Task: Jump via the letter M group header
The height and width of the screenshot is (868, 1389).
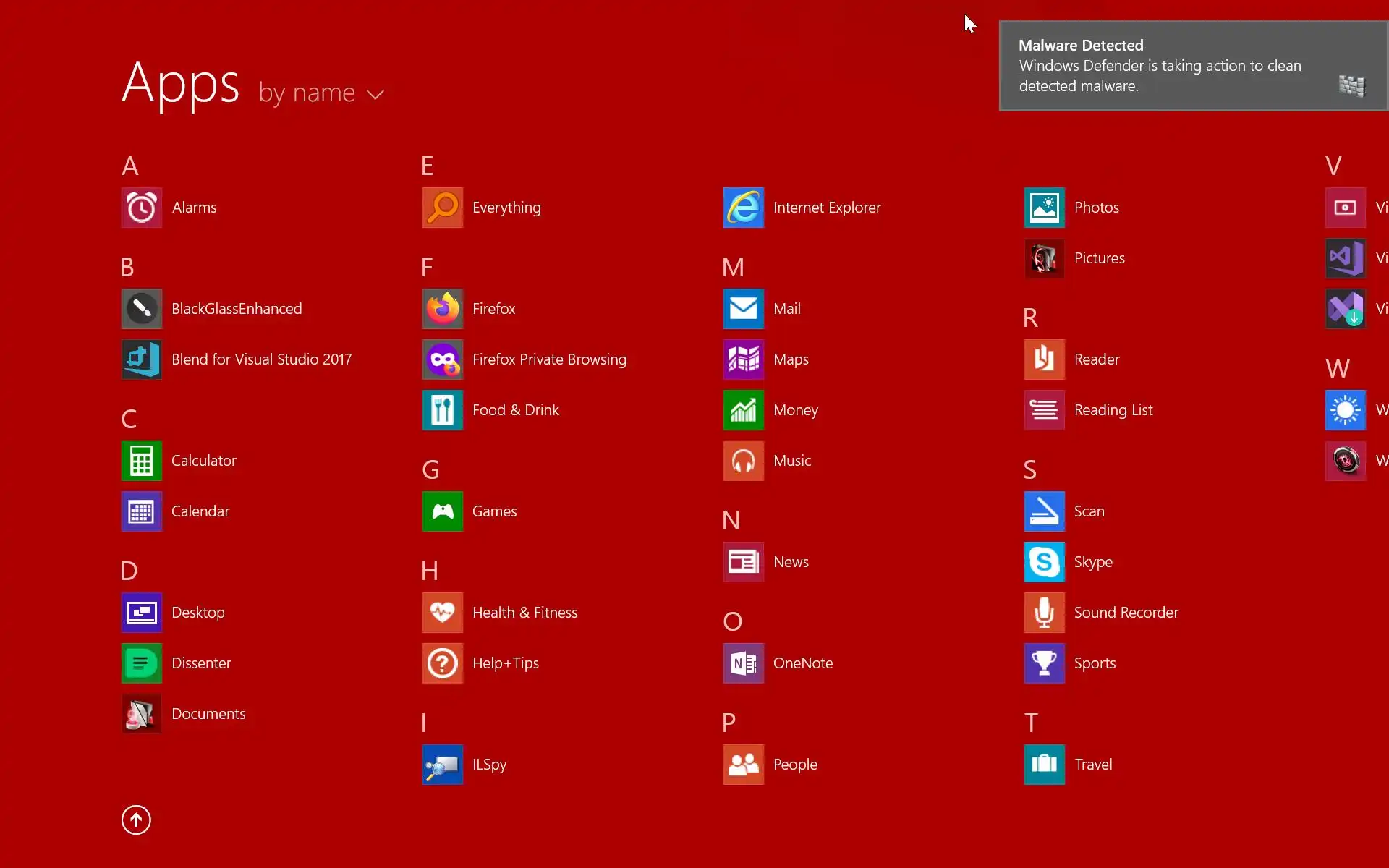Action: coord(732,268)
